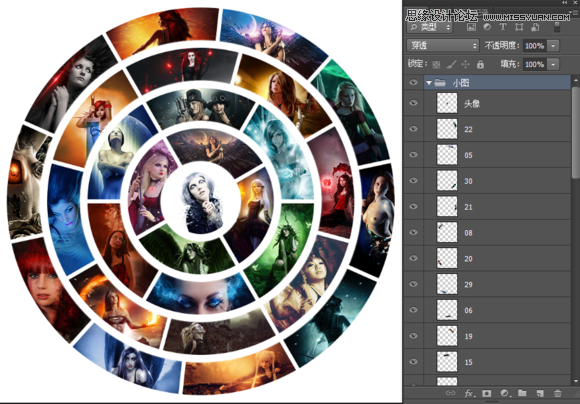Viewport: 580px width, 404px height.
Task: Lock transparent pixels icon
Action: [x=436, y=64]
